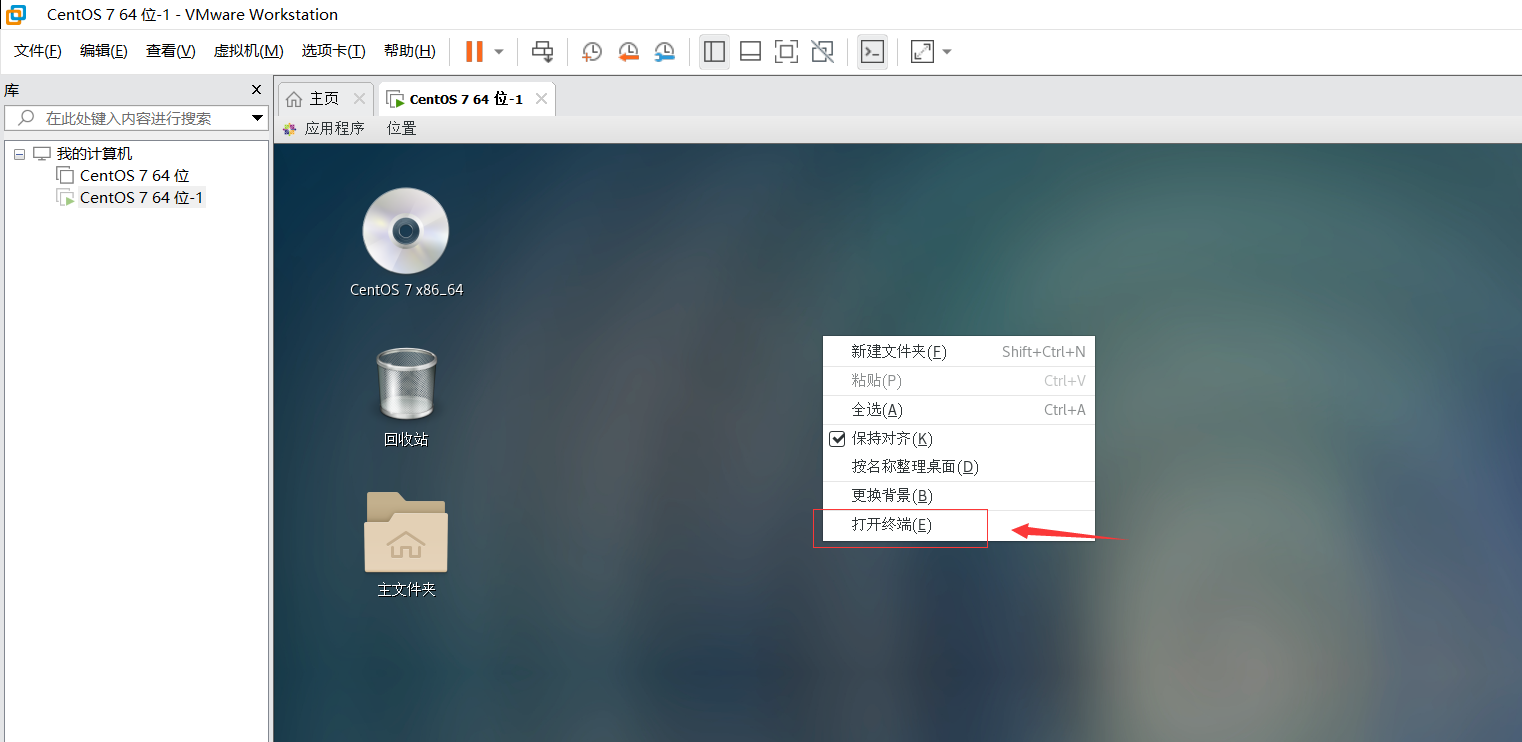Click the 应用程序 menu in the guest

334,128
